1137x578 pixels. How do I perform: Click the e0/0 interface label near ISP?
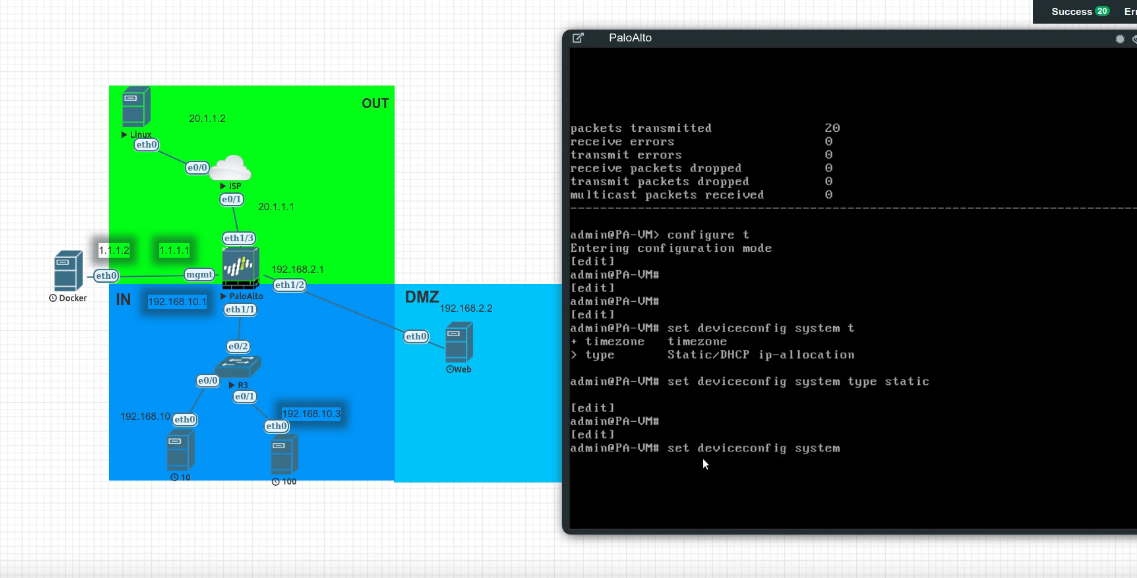click(x=197, y=168)
